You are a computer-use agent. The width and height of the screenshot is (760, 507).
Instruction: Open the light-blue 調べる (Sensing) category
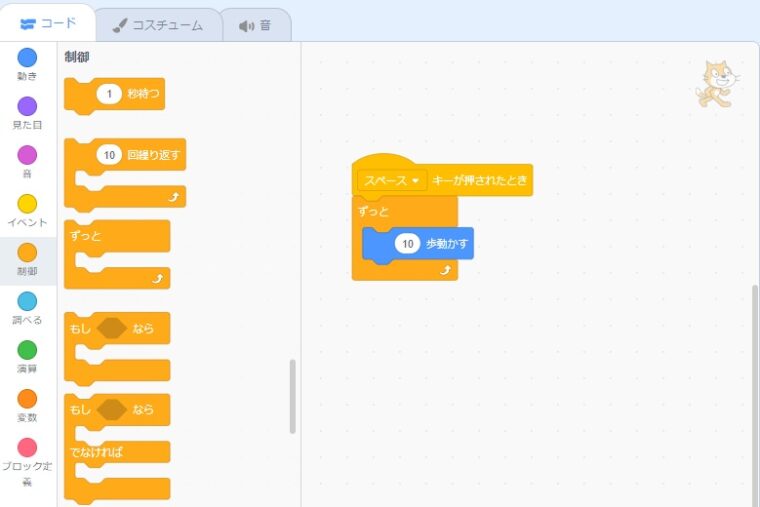tap(28, 301)
